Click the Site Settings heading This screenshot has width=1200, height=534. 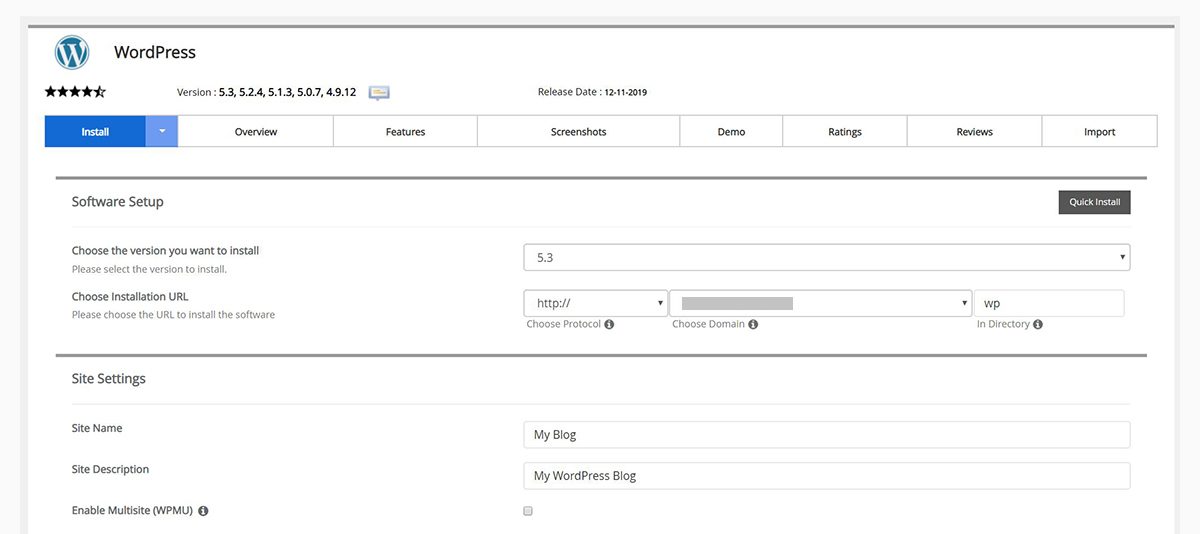click(x=108, y=379)
